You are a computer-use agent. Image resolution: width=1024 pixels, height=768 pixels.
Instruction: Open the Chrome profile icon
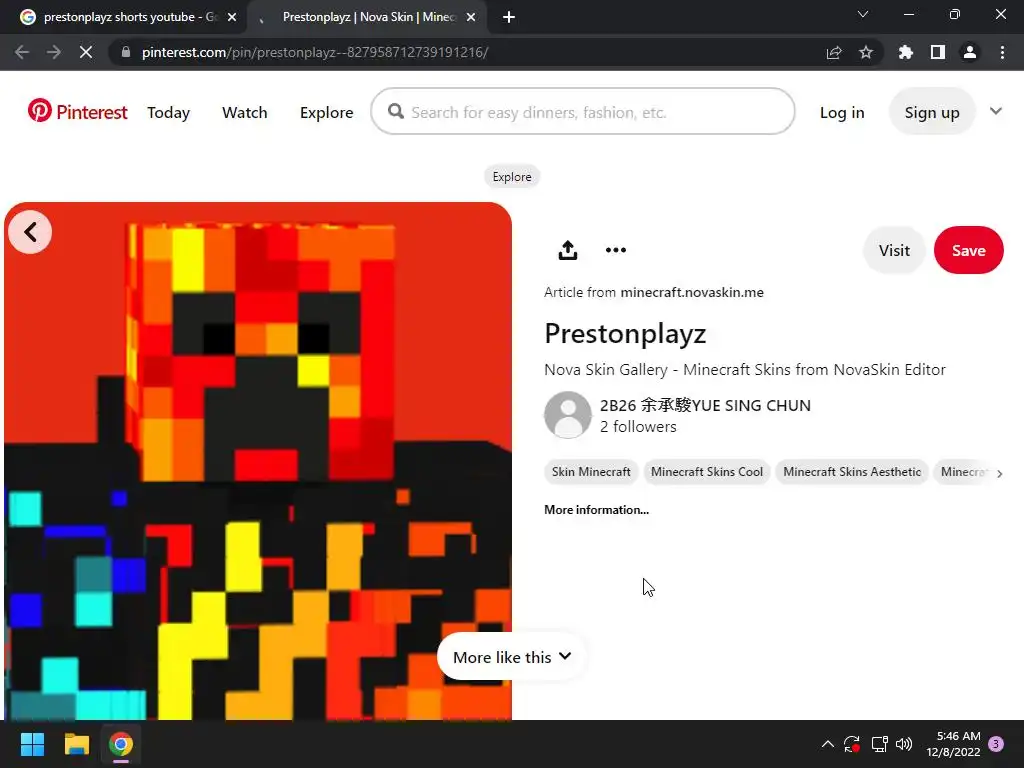(x=970, y=52)
